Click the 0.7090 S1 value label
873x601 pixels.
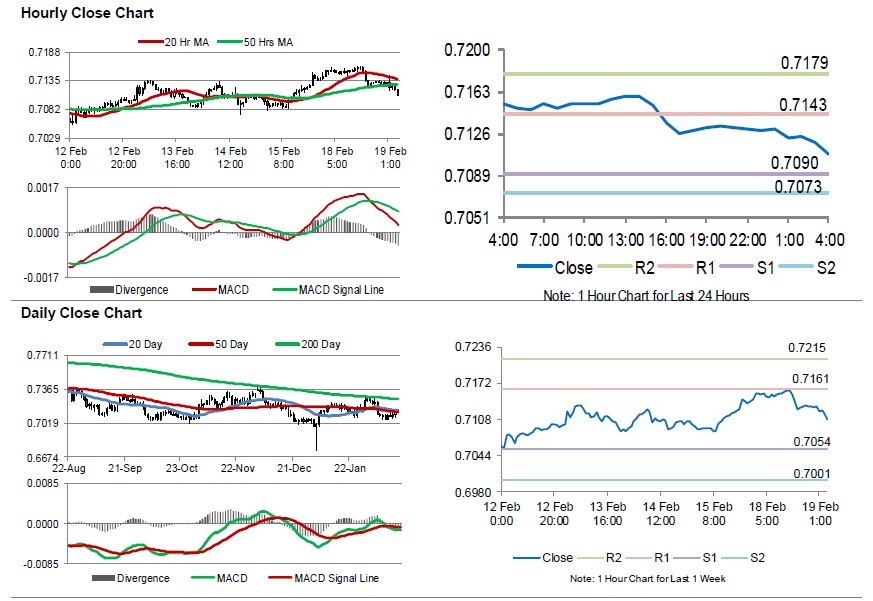pos(795,162)
